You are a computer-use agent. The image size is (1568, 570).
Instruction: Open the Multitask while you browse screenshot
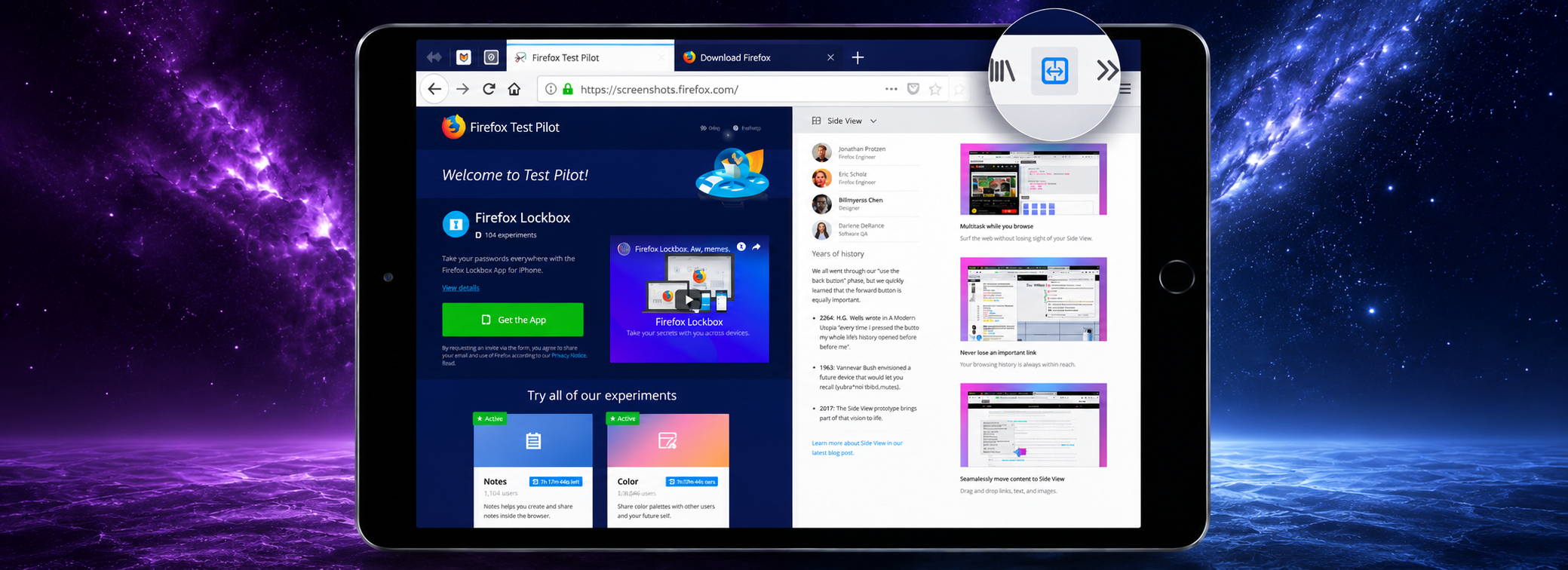point(1033,179)
